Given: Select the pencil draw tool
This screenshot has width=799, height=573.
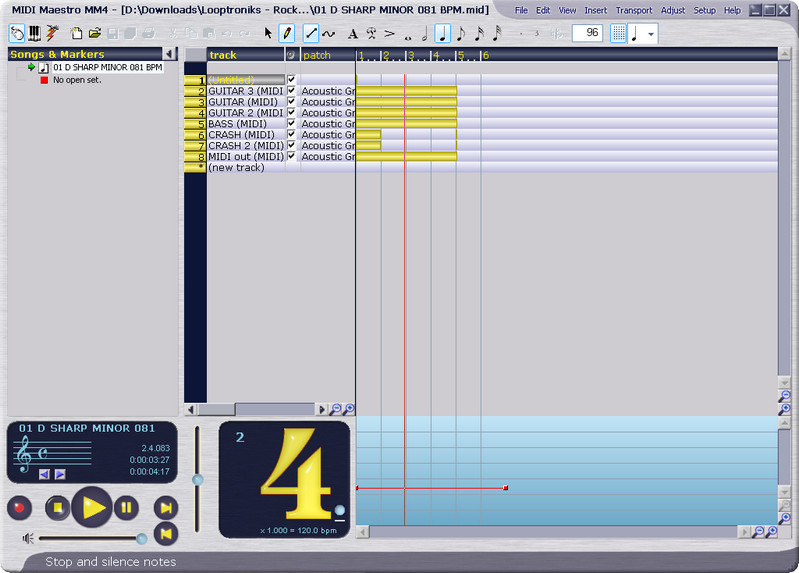Looking at the screenshot, I should (x=287, y=33).
